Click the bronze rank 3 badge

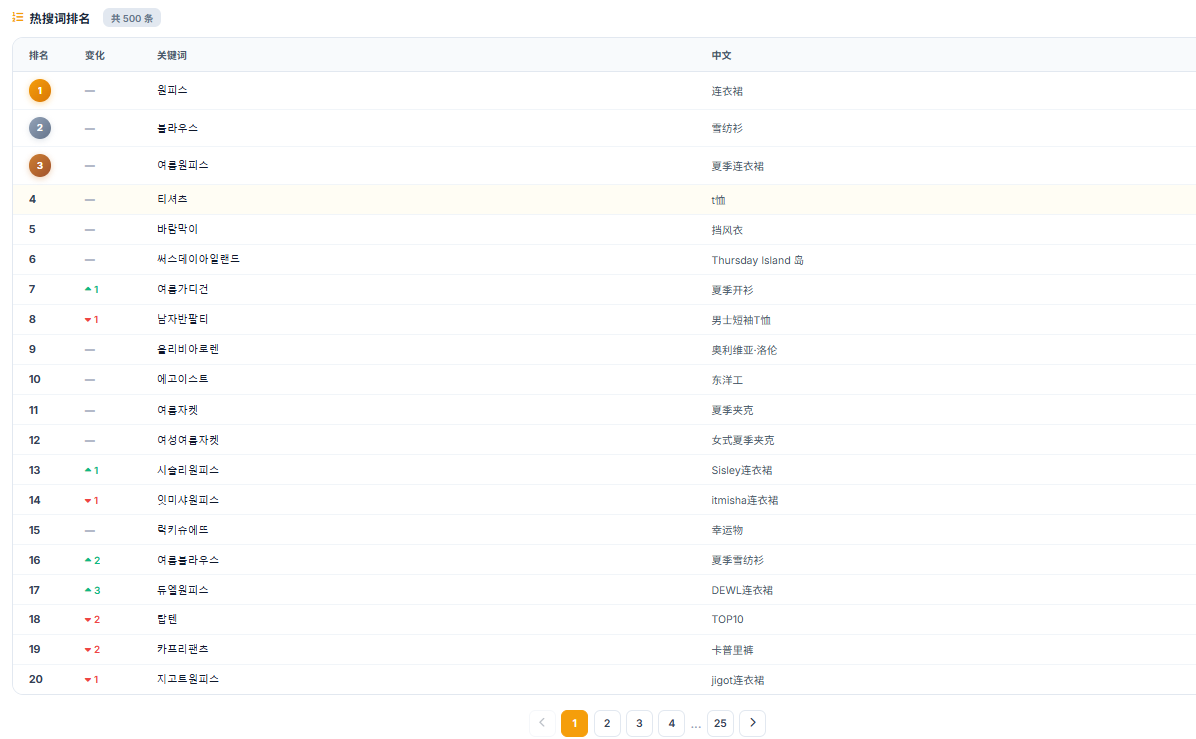pyautogui.click(x=40, y=165)
